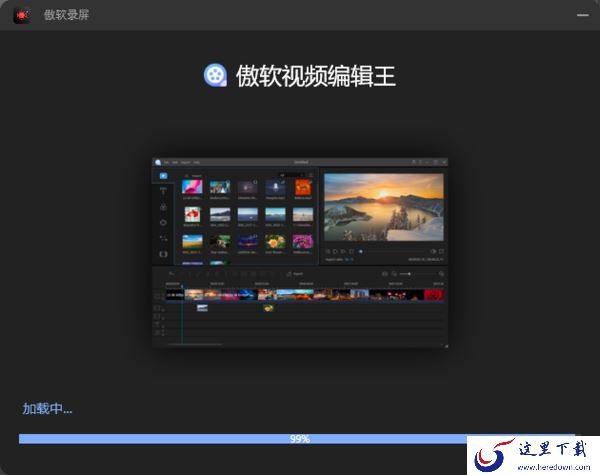600x475 pixels.
Task: Click the video editor preview image
Action: tap(300, 252)
